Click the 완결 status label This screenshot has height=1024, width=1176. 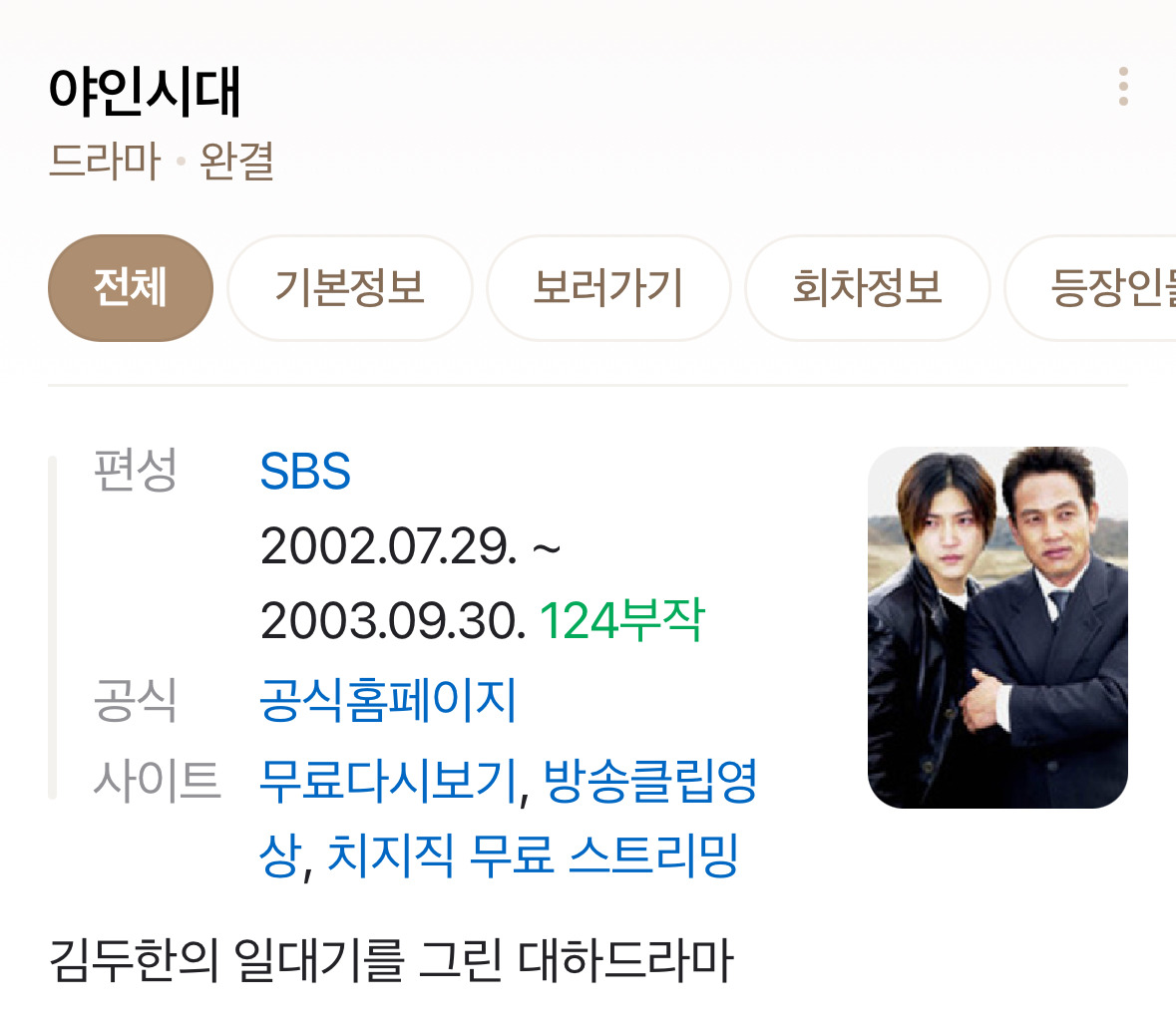237,162
